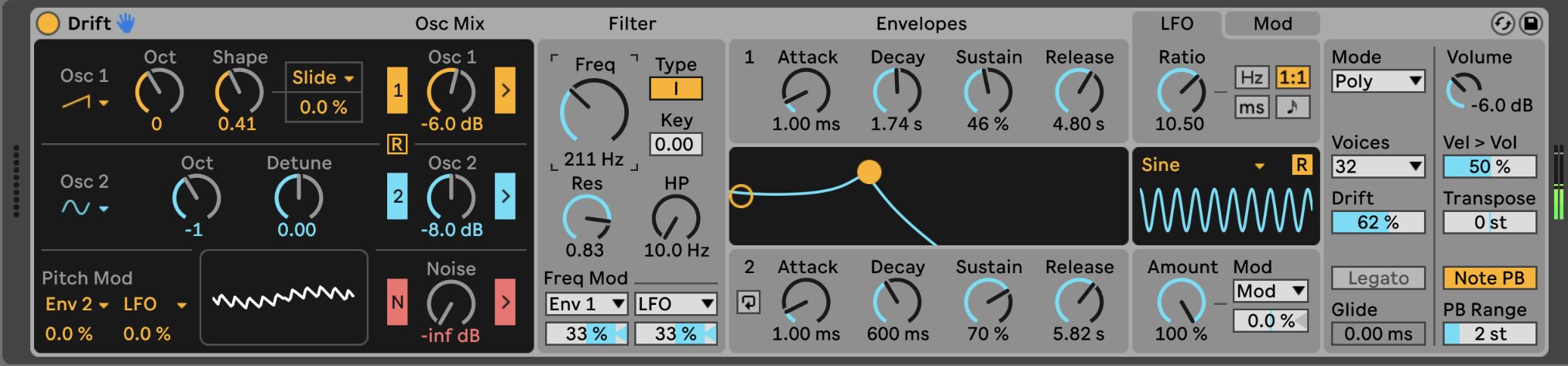Viewport: 1568px width, 366px height.
Task: Open the Poly voice Mode dropdown
Action: [x=1378, y=81]
